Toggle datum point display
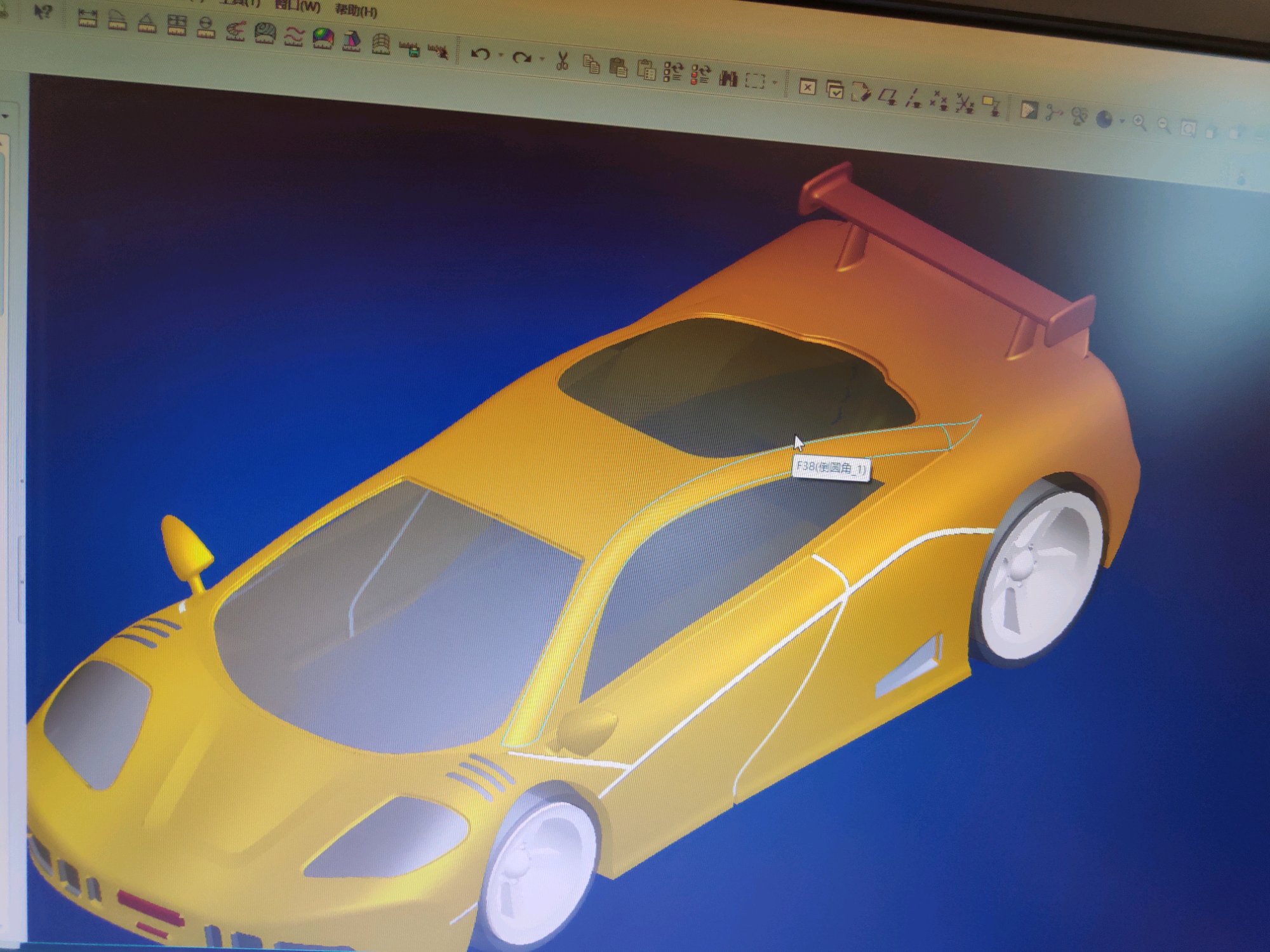Image resolution: width=1270 pixels, height=952 pixels. [x=939, y=101]
